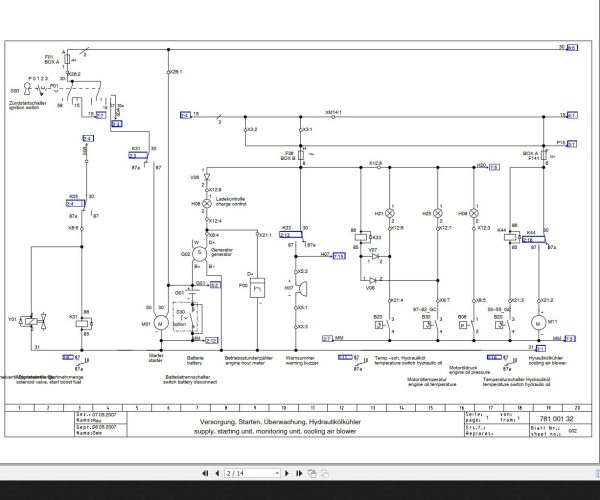Follow the blue link before line 15 with slash 3

[x=185, y=115]
